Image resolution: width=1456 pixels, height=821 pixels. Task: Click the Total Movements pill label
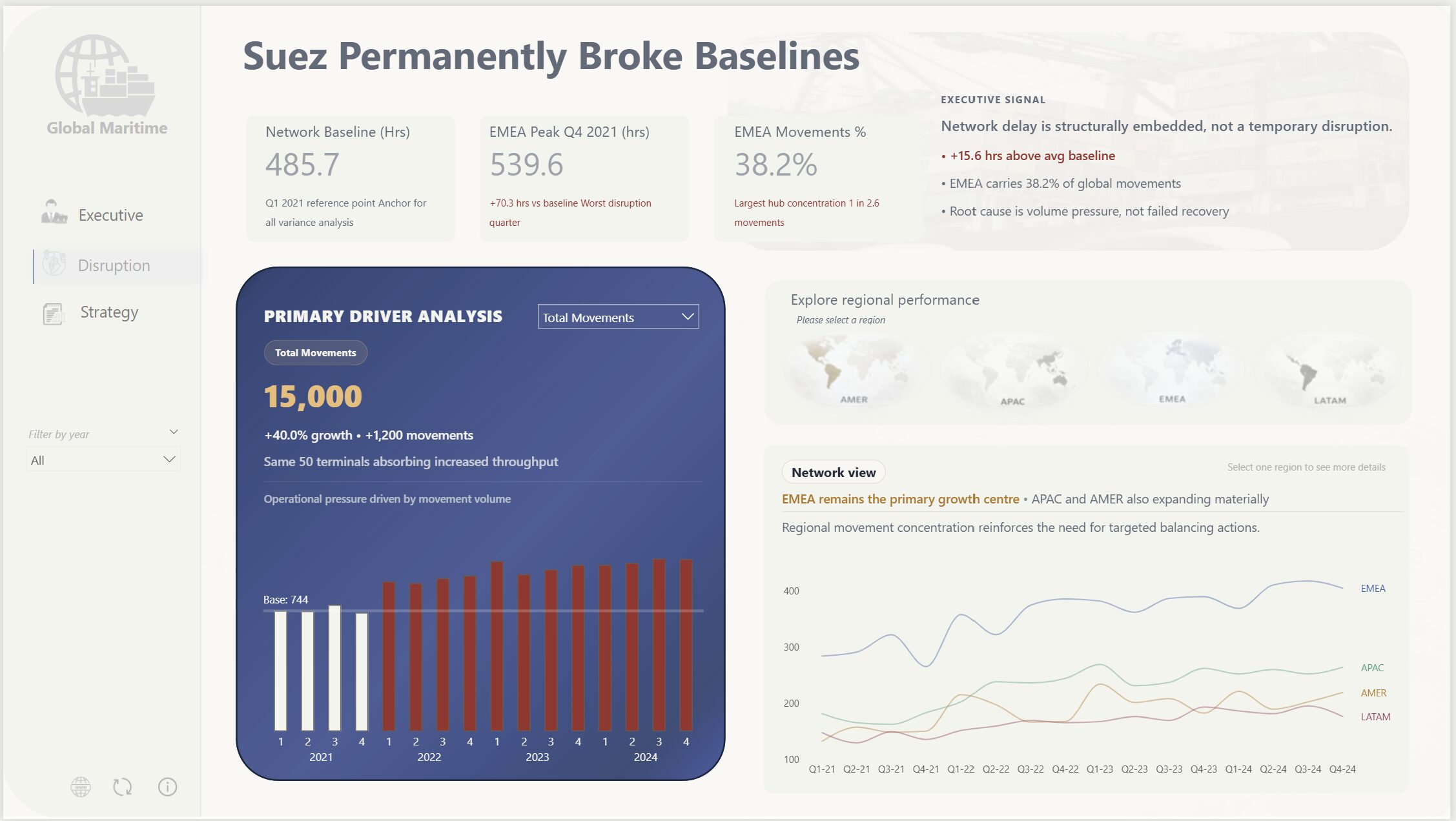point(315,353)
